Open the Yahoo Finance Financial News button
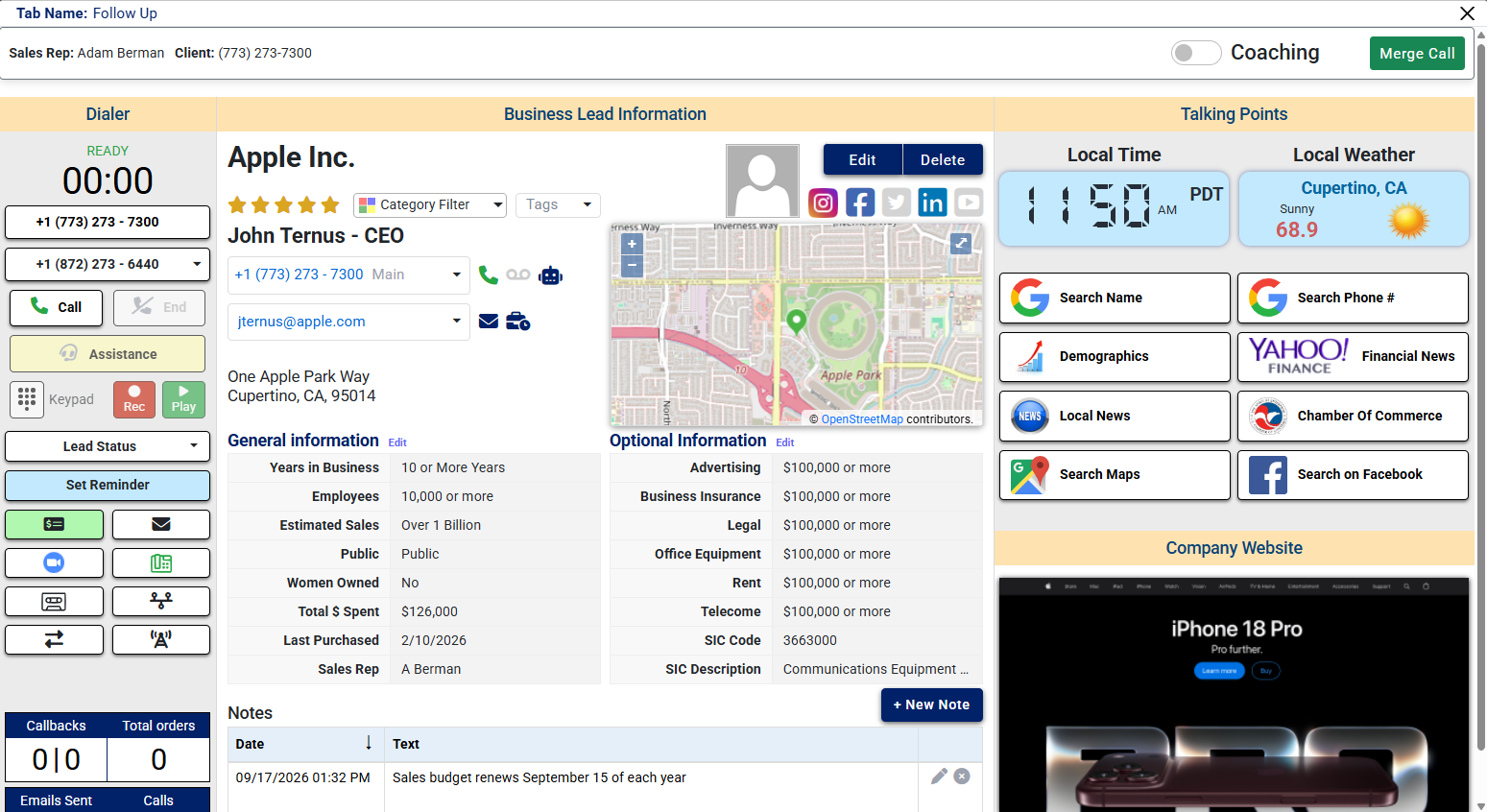 [x=1353, y=356]
